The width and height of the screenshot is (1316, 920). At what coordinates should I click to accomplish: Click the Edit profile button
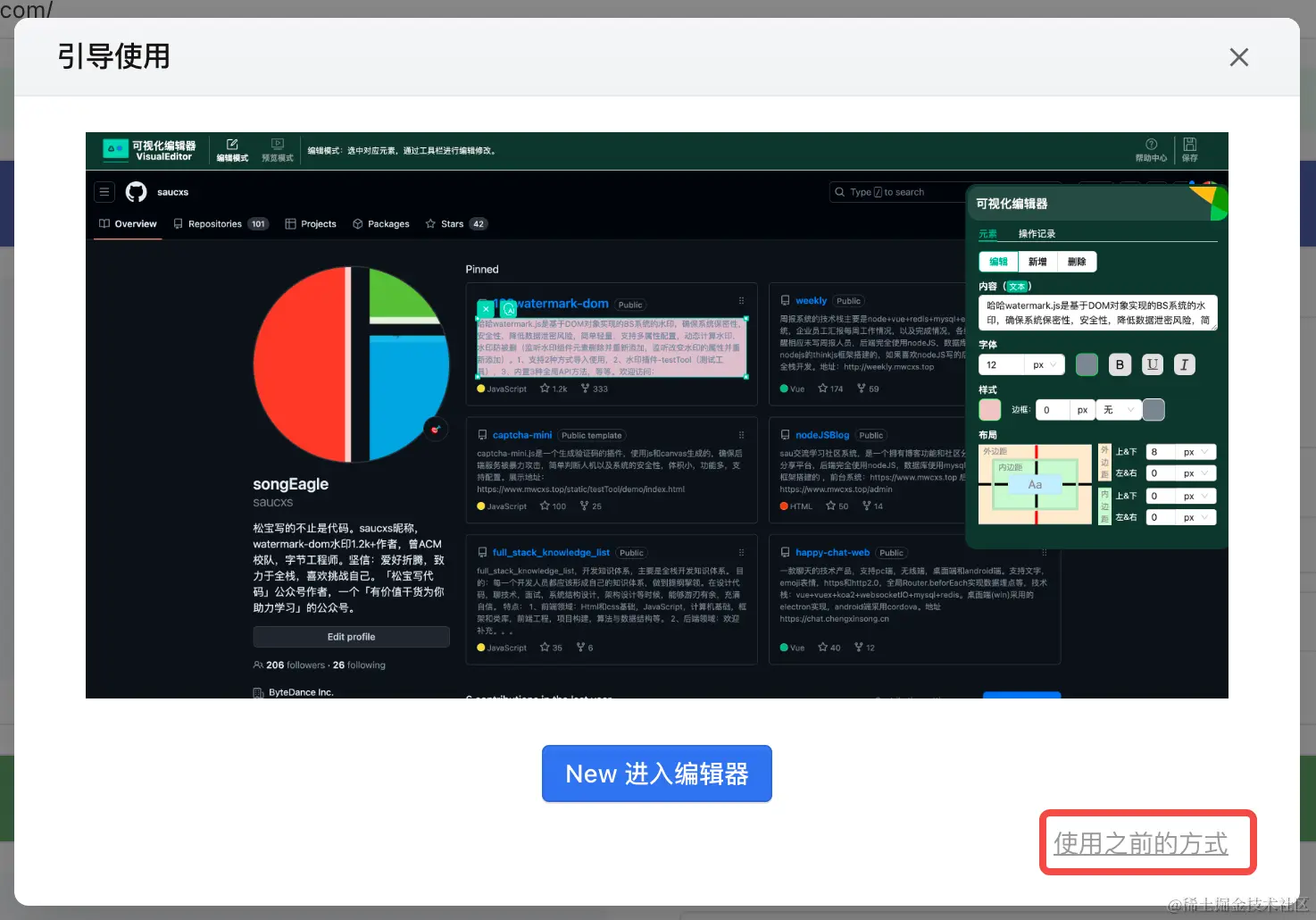point(351,637)
